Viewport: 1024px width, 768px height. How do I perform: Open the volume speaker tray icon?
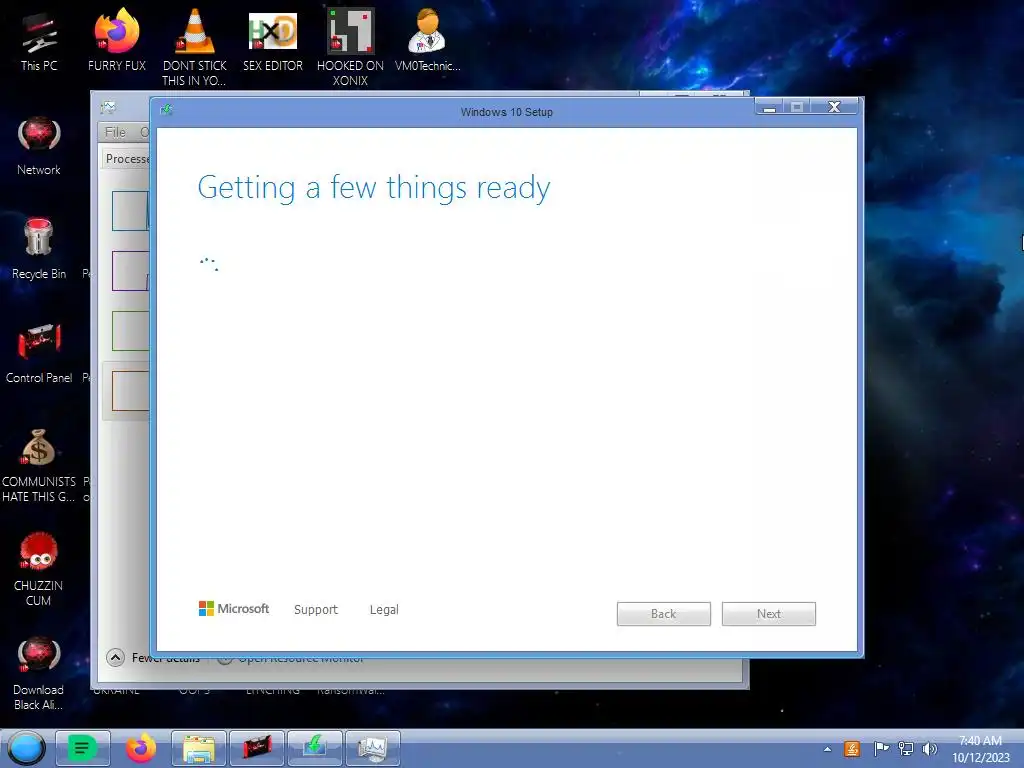pos(929,749)
